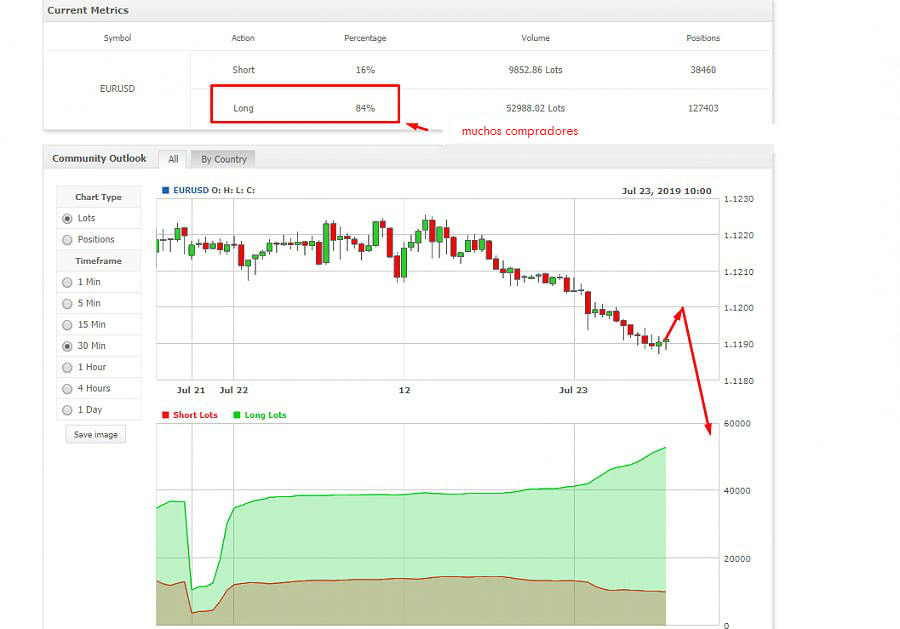The width and height of the screenshot is (900, 629).
Task: Click the Save image button
Action: tap(95, 434)
